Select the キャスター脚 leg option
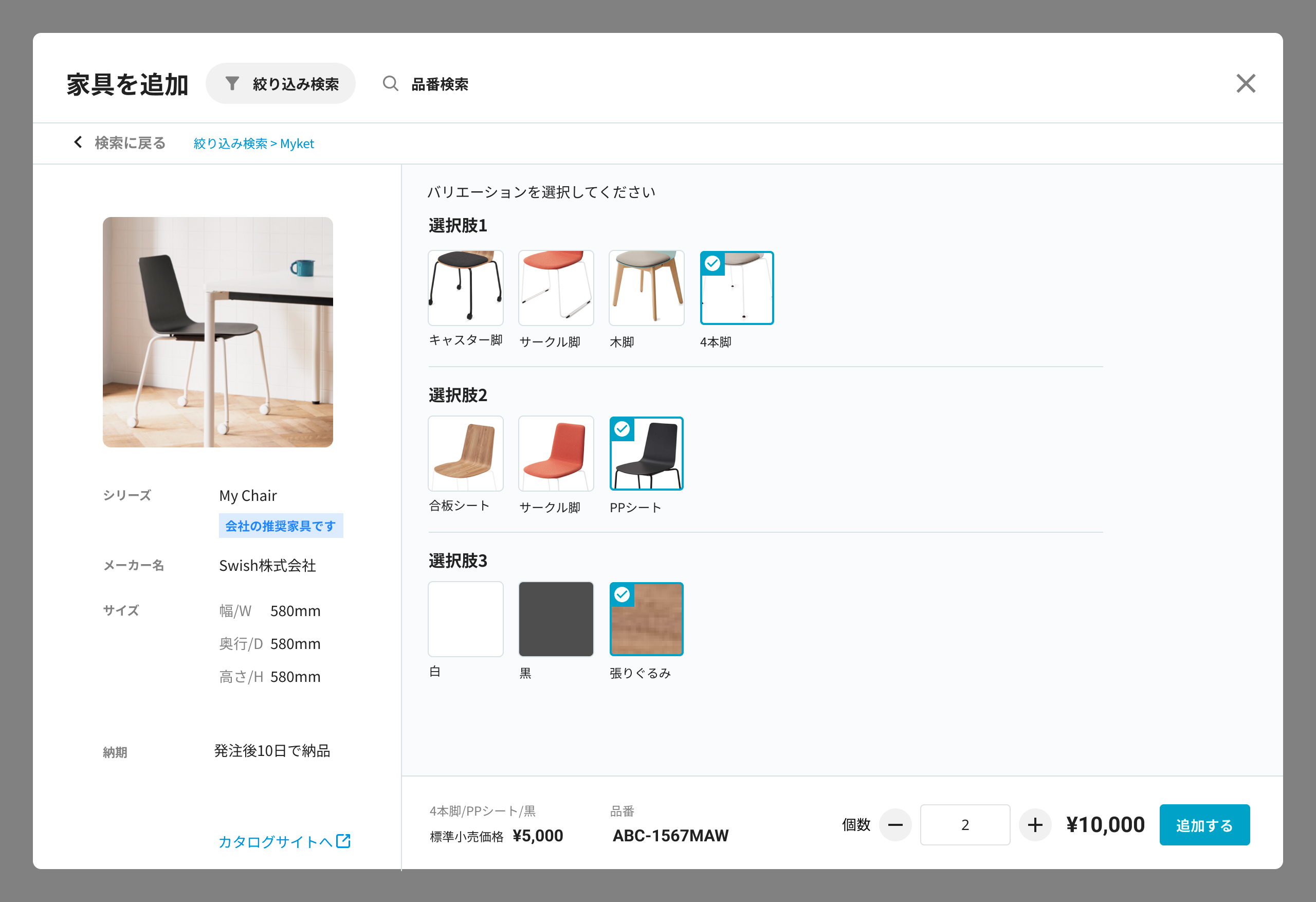Image resolution: width=1316 pixels, height=902 pixels. coord(465,288)
